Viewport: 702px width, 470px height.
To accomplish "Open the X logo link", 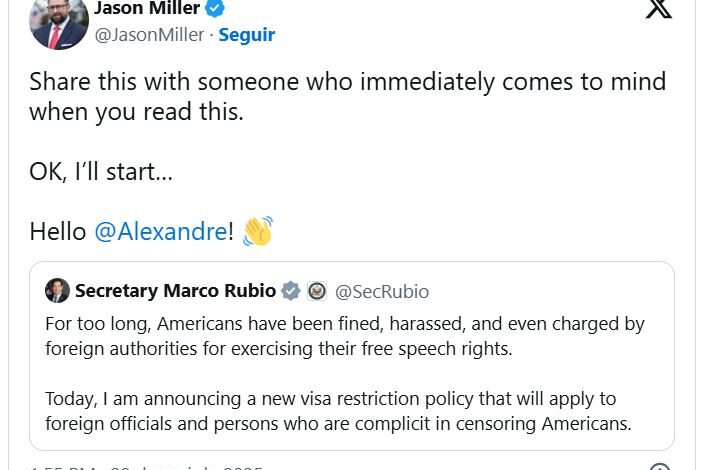I will click(659, 9).
